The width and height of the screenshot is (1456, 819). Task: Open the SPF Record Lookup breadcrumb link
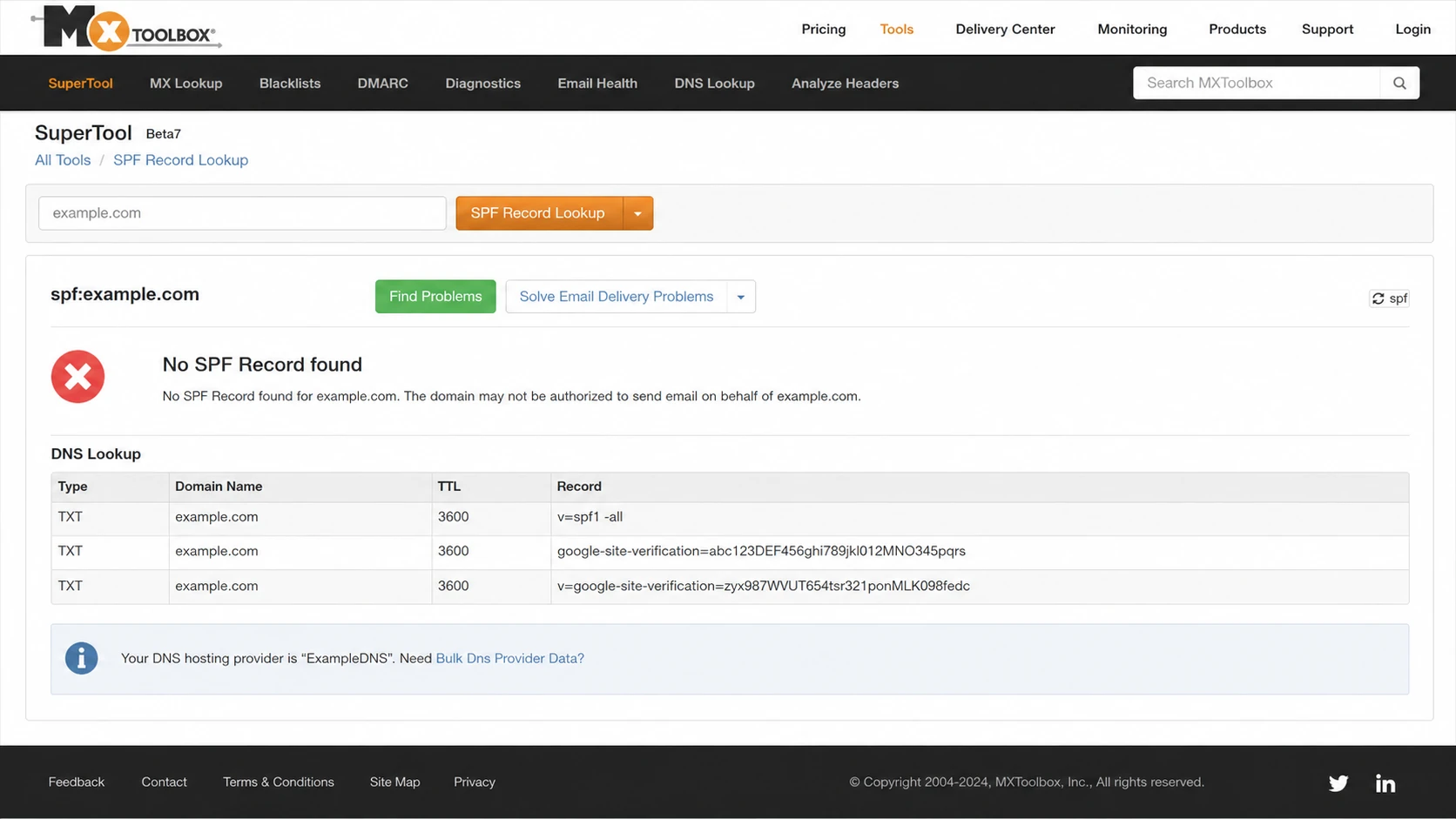(180, 160)
